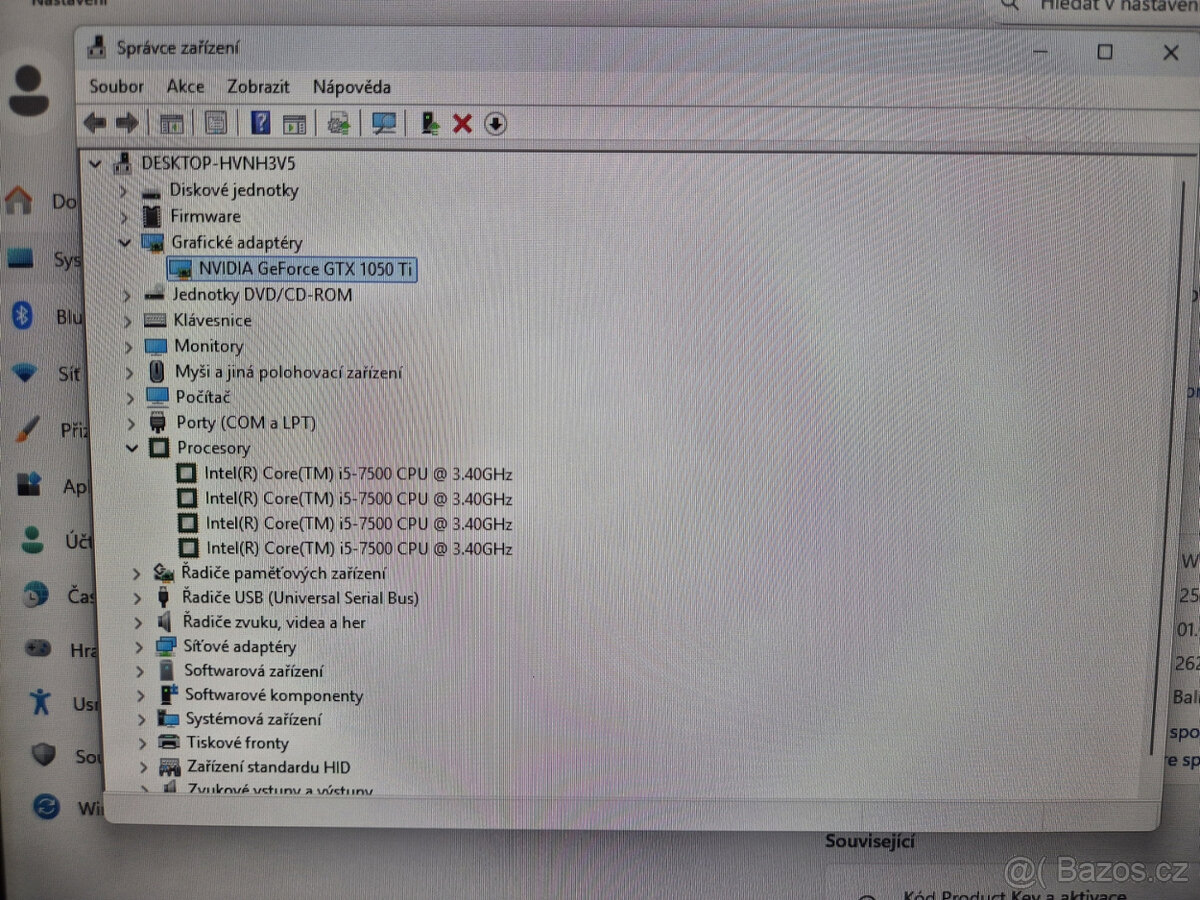Collapse the Procesory node
1200x900 pixels.
point(132,448)
